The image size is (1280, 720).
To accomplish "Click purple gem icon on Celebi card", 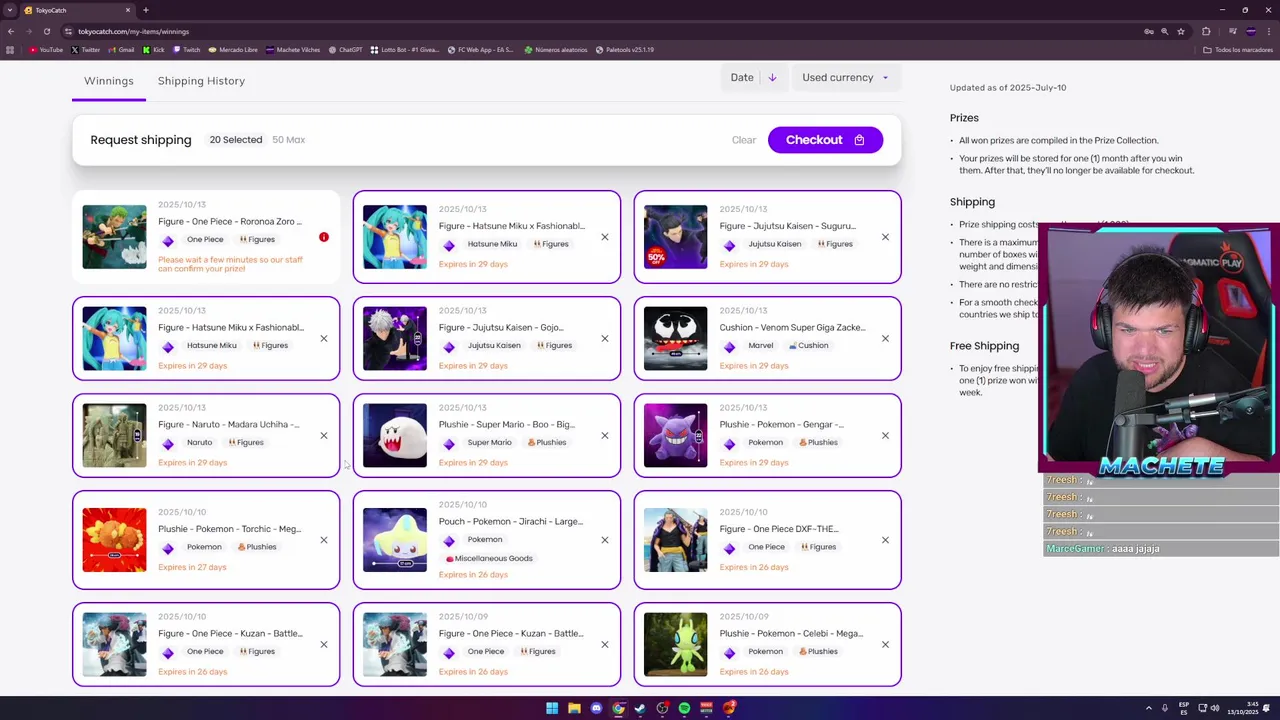I will coord(729,652).
